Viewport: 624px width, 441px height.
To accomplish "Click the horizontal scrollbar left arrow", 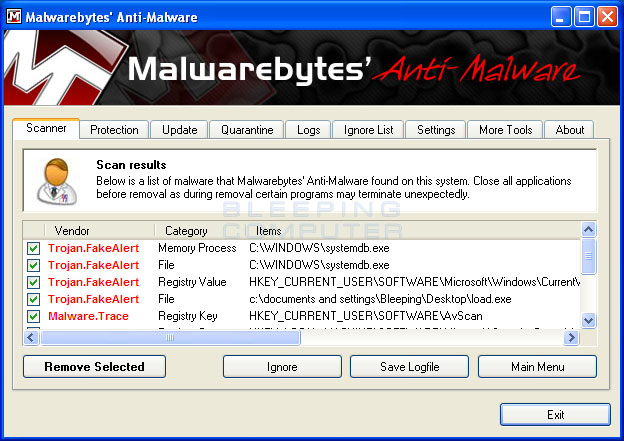I will [31, 338].
